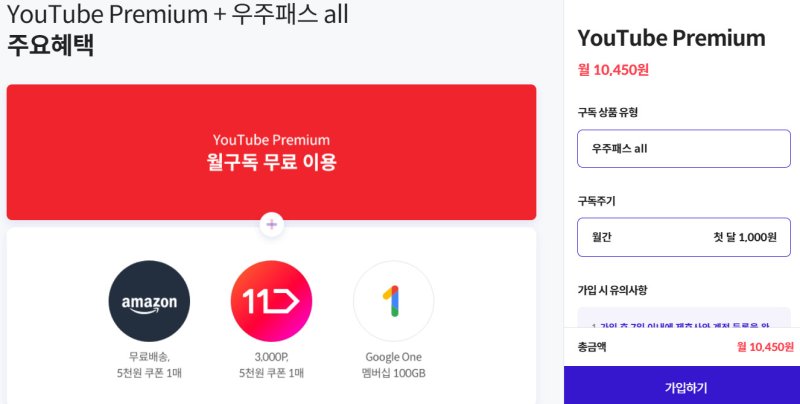800x404 pixels.
Task: Click the 총금액 total amount row
Action: [x=684, y=347]
